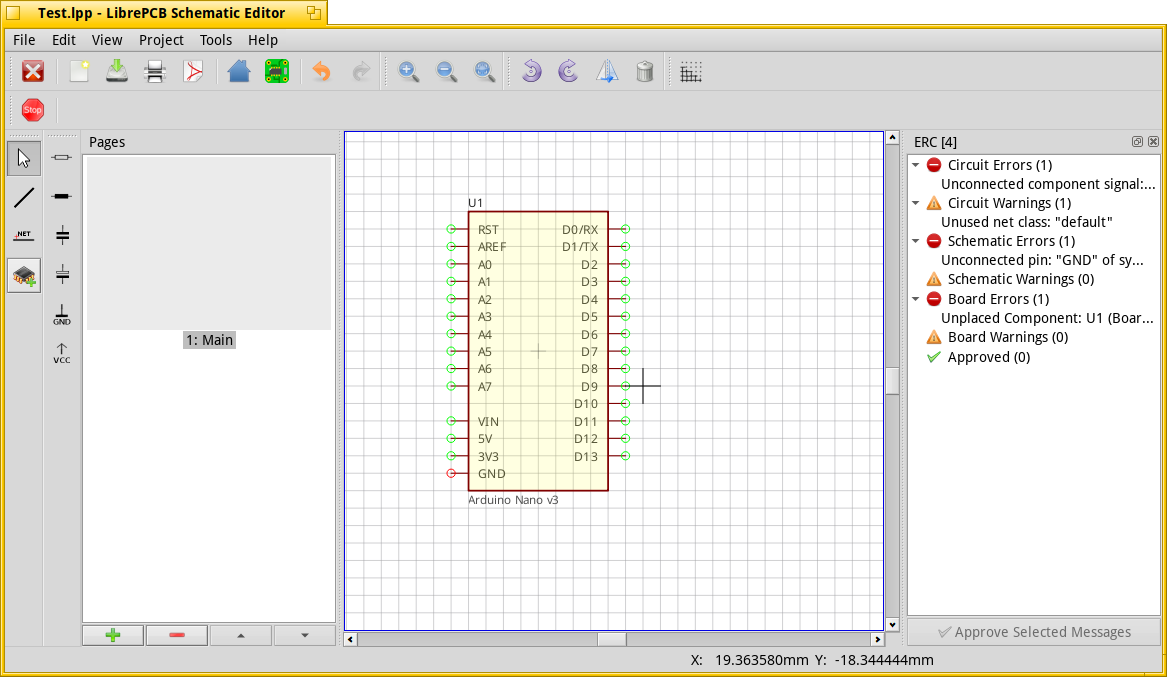Add a bipolar capacitor symbol
The width and height of the screenshot is (1167, 677).
62,236
